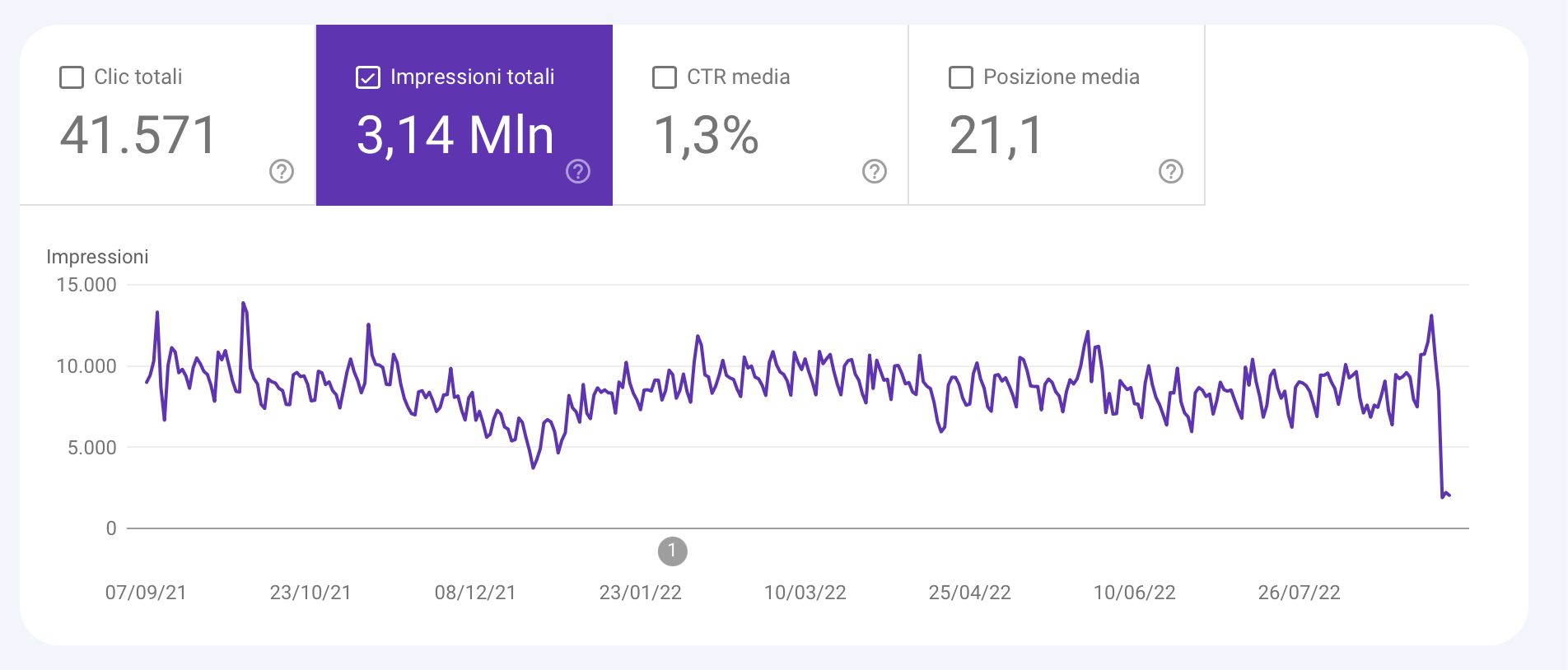1568x670 pixels.
Task: Click the 08/12/21 date label
Action: click(475, 593)
